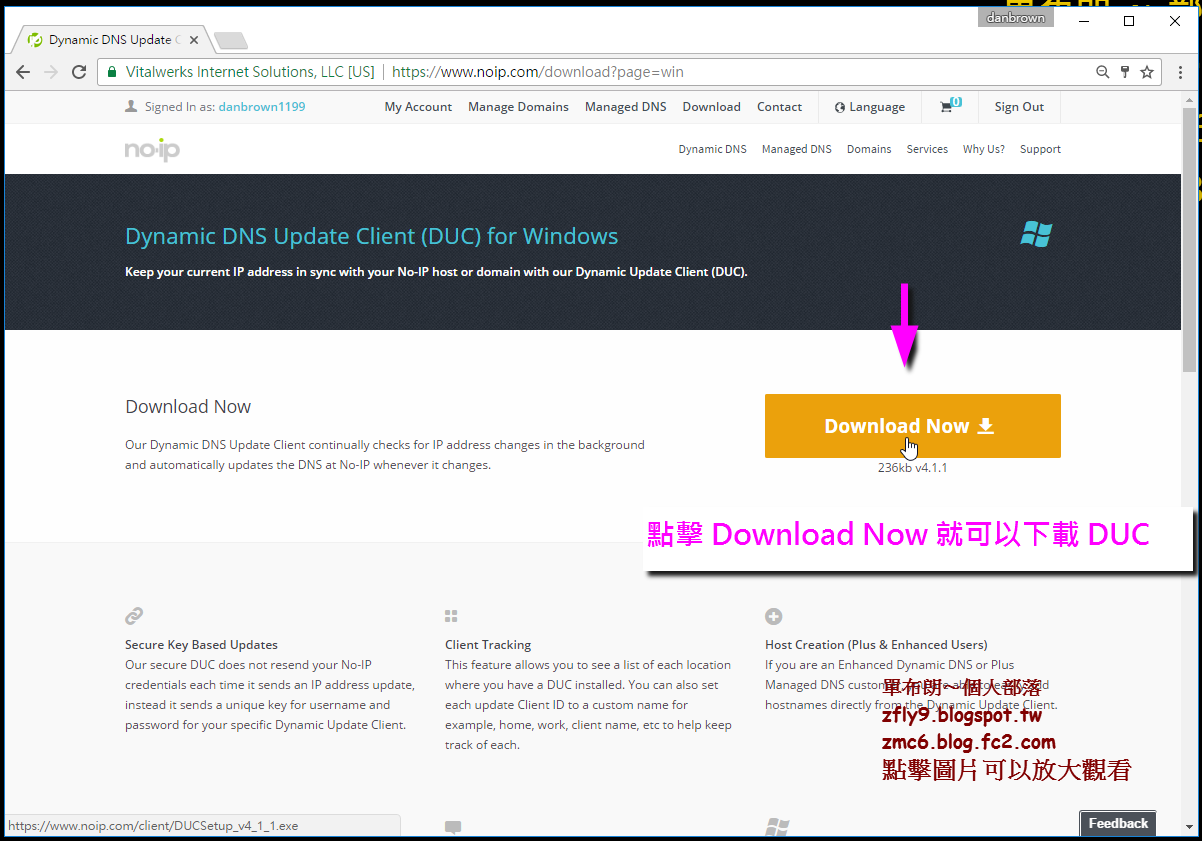The image size is (1202, 841).
Task: Click 'Client Tracking' heading
Action: (488, 645)
